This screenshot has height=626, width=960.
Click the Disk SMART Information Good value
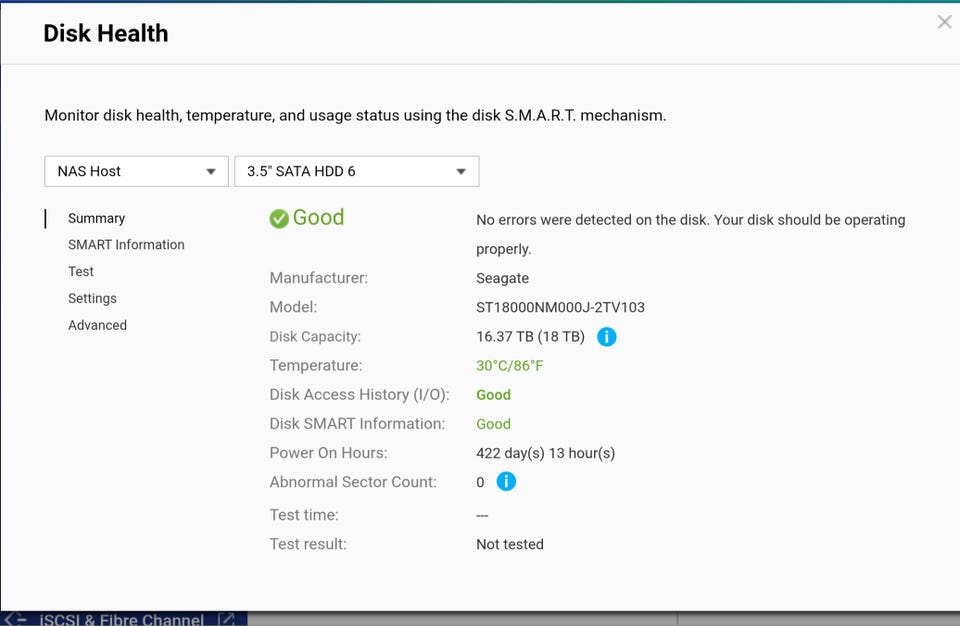(x=493, y=424)
